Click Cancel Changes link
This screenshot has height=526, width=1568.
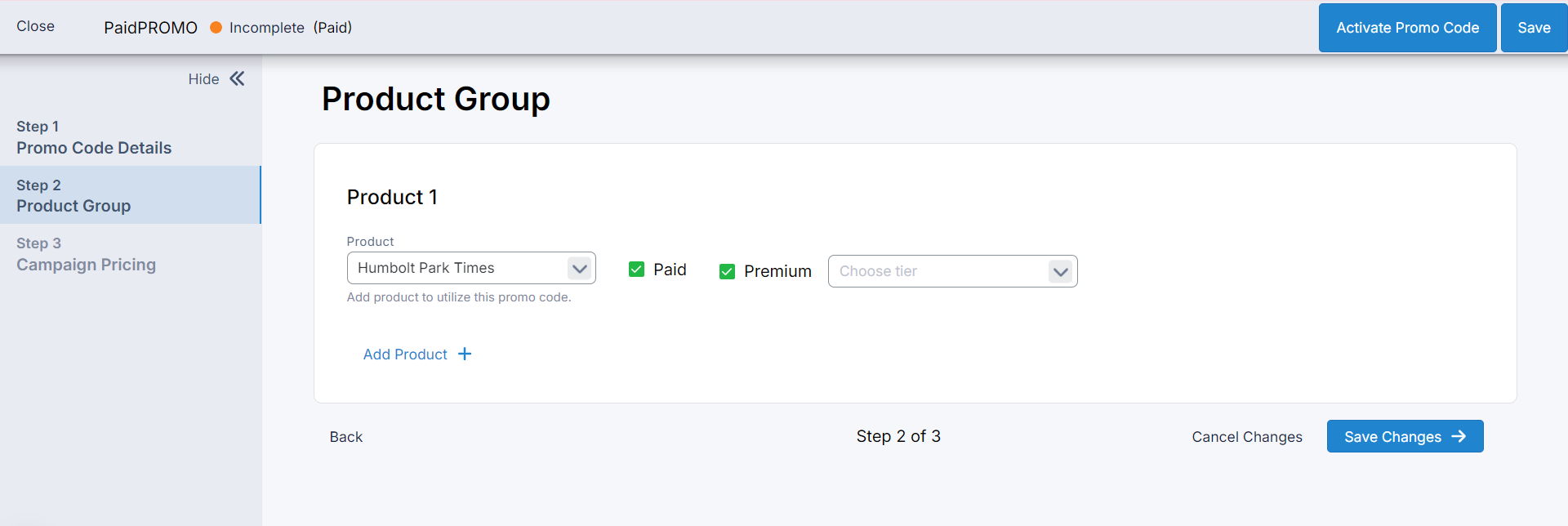coord(1247,437)
